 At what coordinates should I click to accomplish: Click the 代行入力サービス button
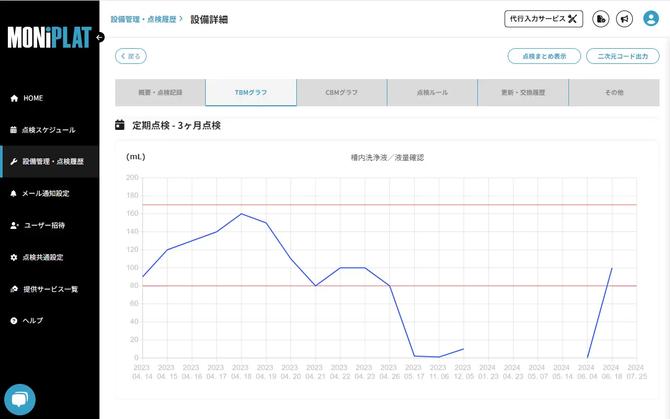click(544, 19)
